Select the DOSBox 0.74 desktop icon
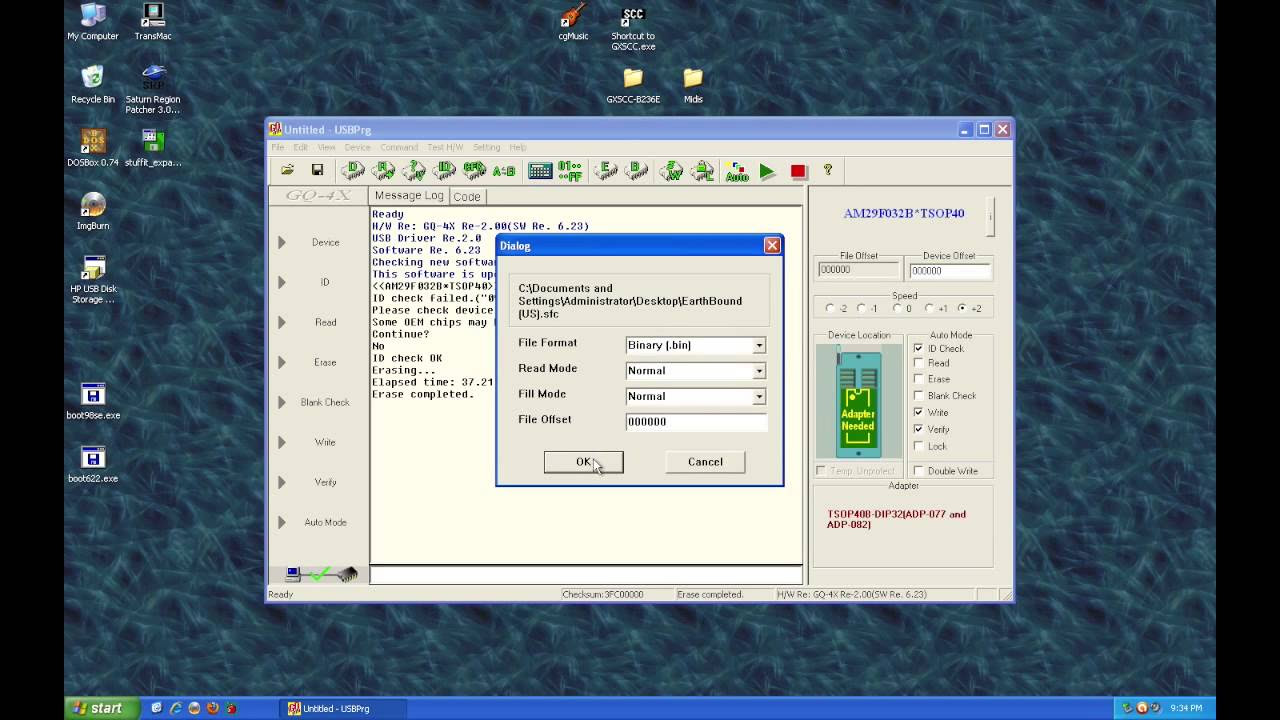 pyautogui.click(x=93, y=148)
